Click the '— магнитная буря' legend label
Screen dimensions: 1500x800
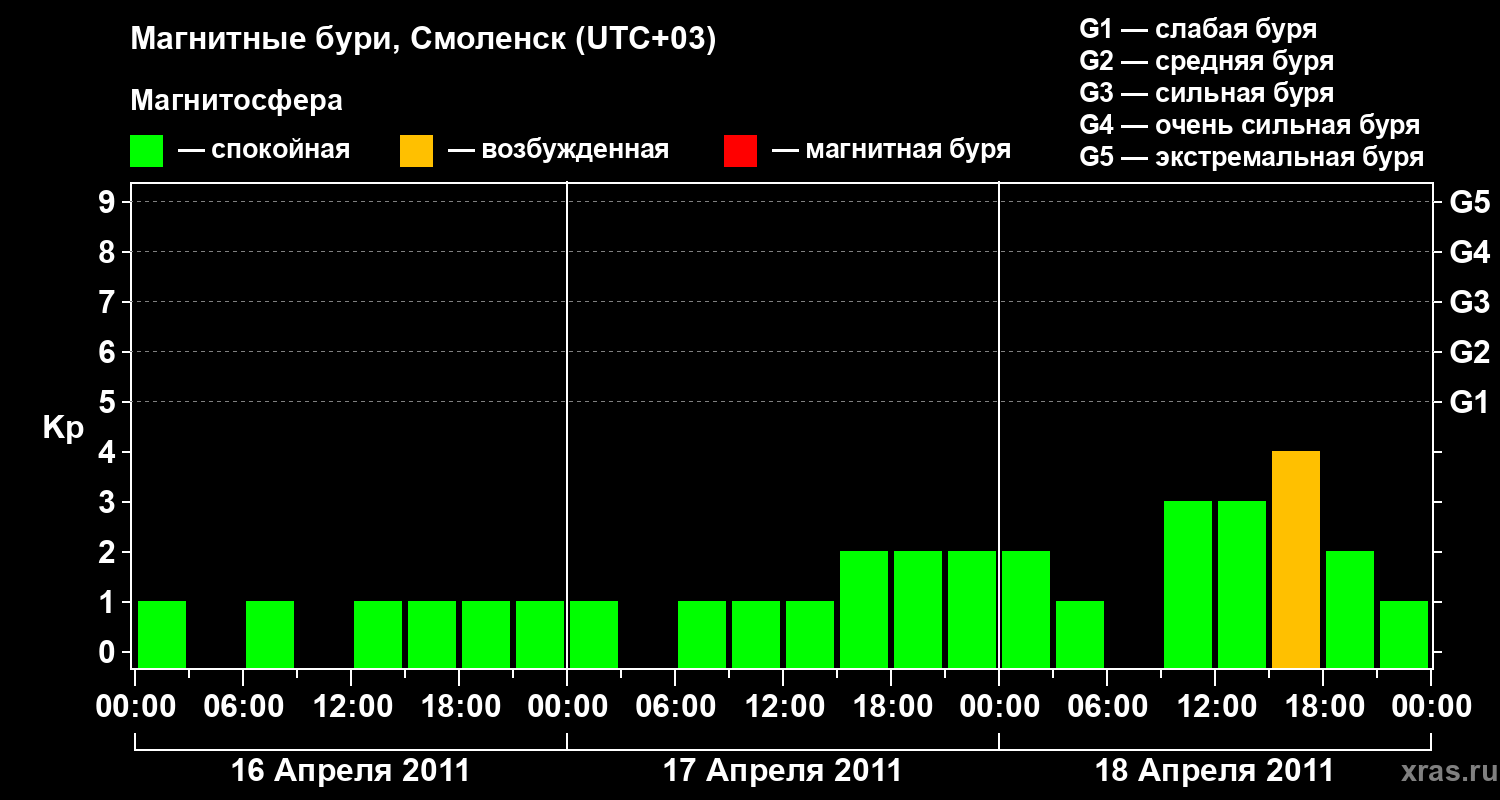[891, 151]
